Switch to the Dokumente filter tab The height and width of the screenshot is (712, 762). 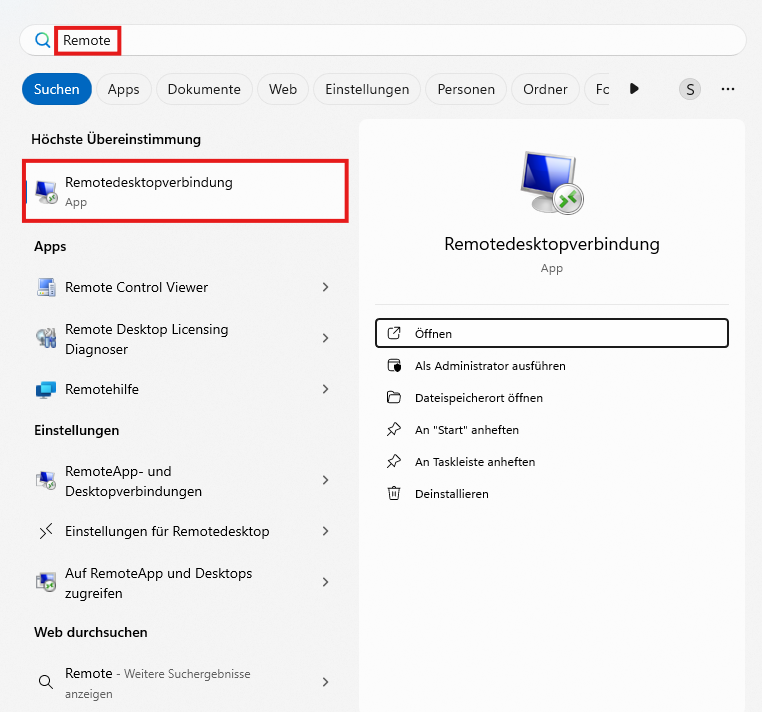coord(204,89)
